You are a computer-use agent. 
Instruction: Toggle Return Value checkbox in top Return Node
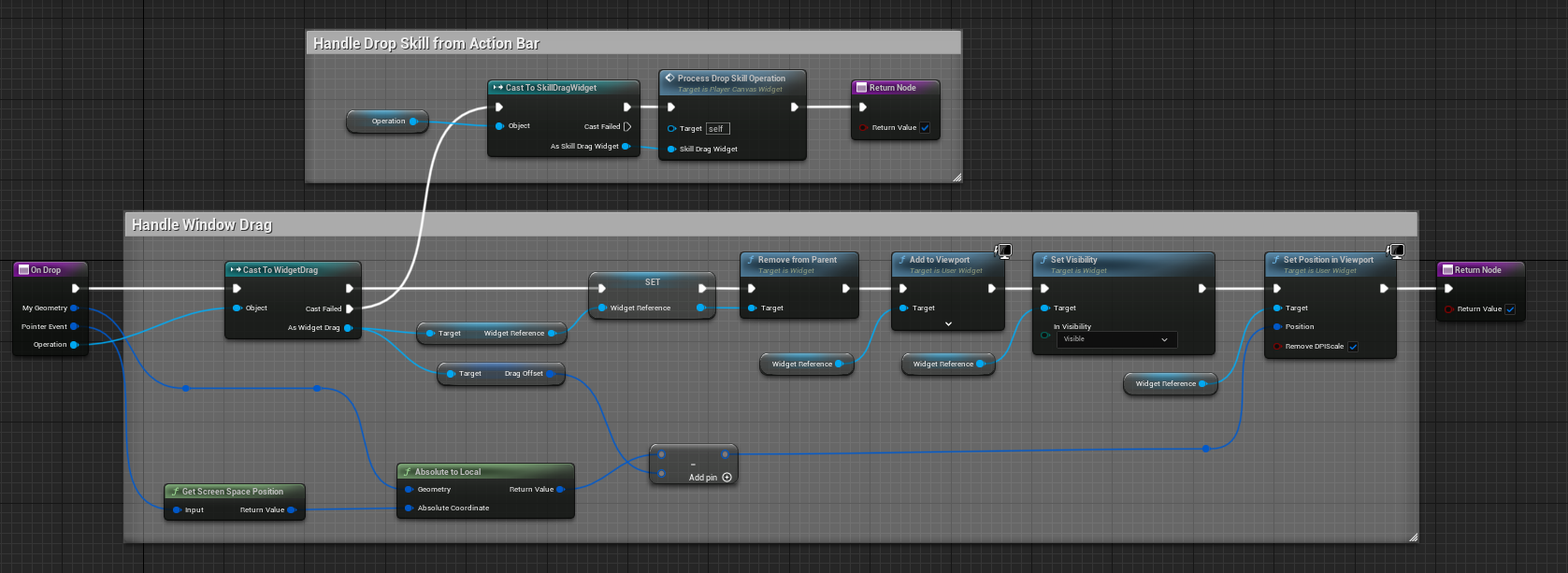[925, 128]
